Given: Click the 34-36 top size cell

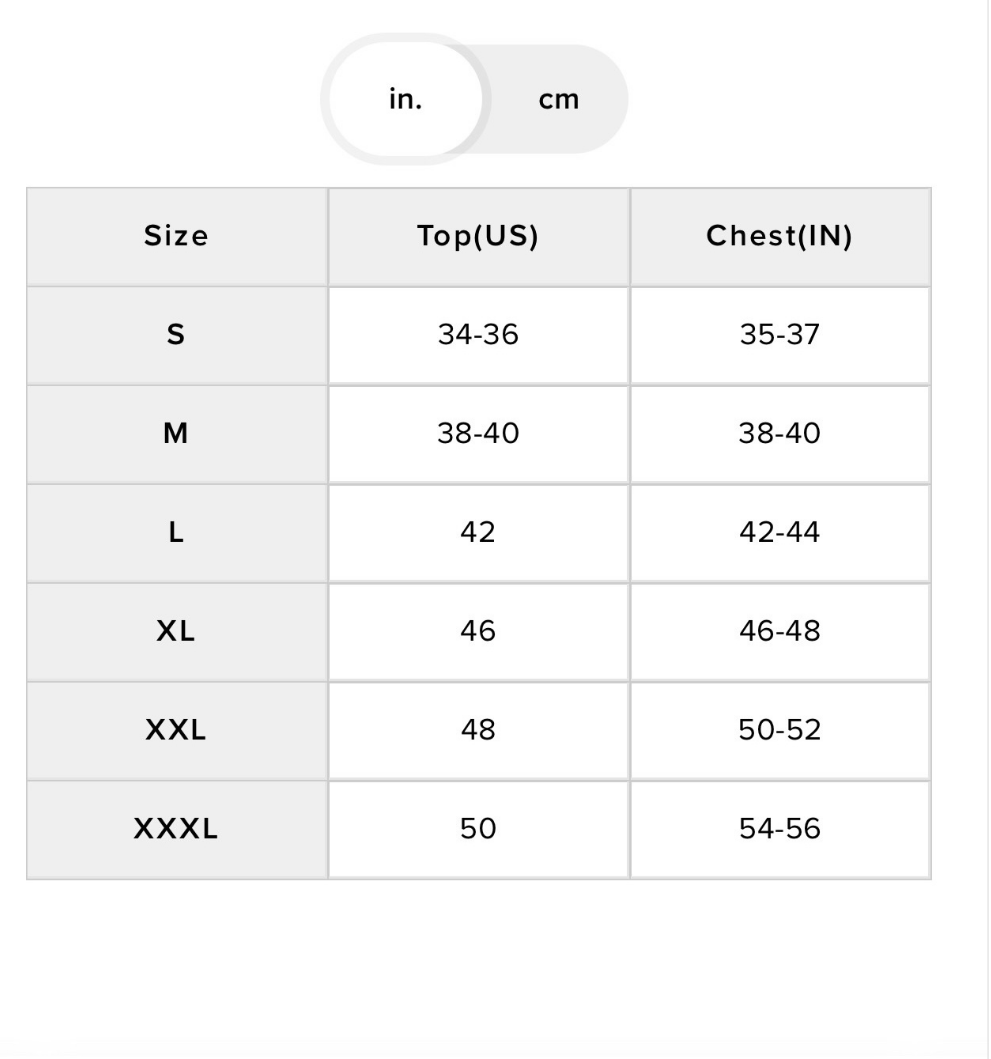Looking at the screenshot, I should pyautogui.click(x=478, y=335).
